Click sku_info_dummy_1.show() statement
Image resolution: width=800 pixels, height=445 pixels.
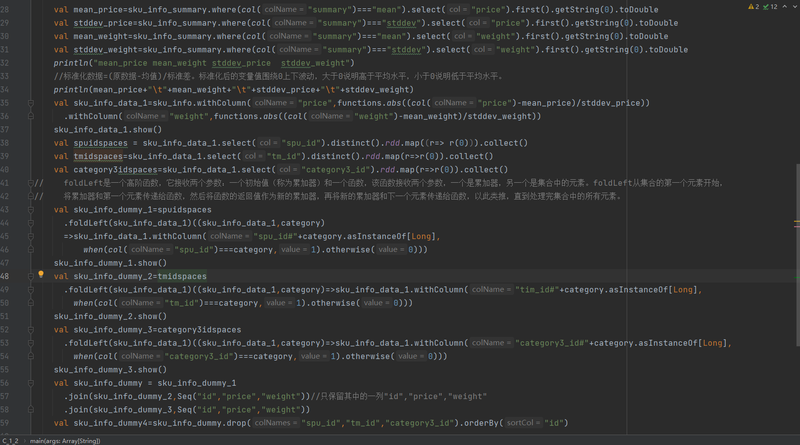[110, 263]
